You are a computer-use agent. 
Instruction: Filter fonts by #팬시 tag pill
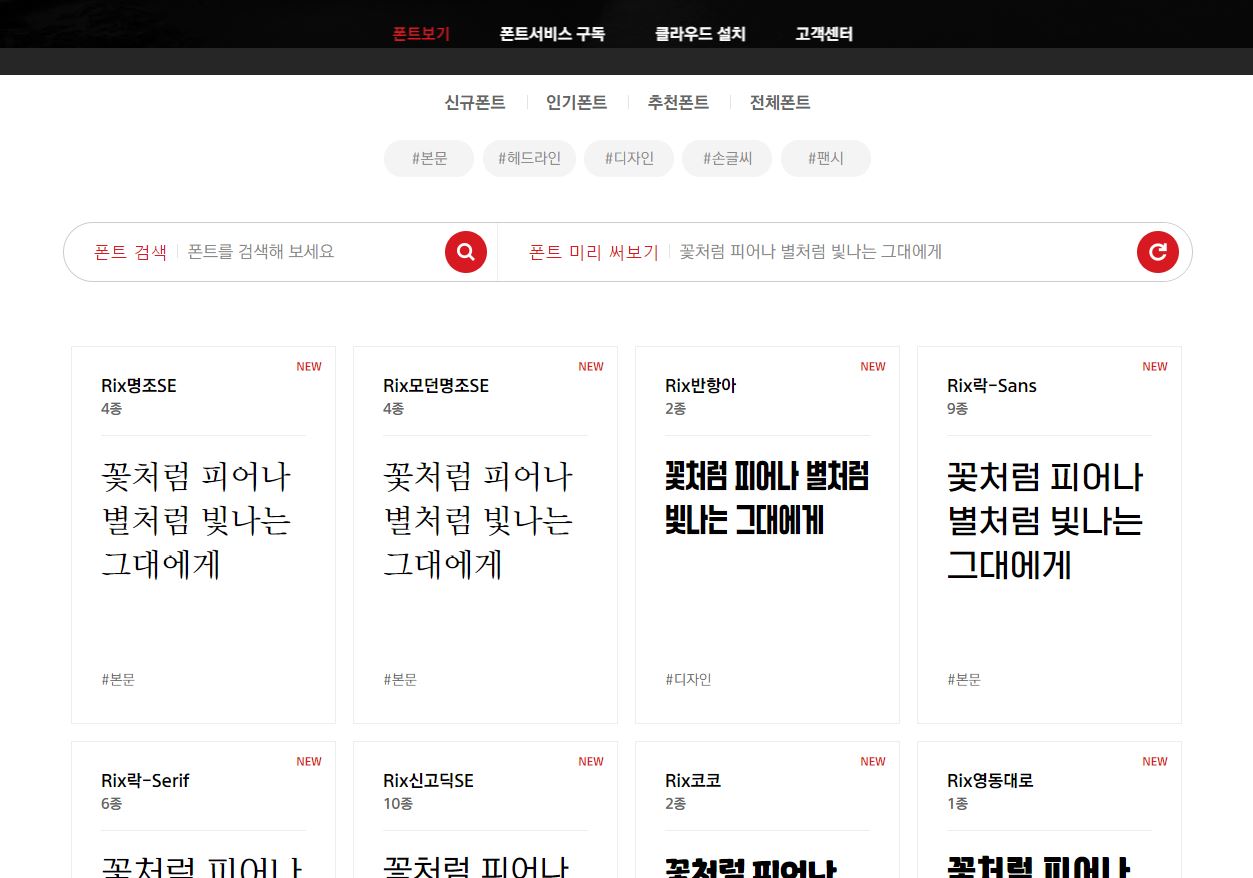(826, 158)
